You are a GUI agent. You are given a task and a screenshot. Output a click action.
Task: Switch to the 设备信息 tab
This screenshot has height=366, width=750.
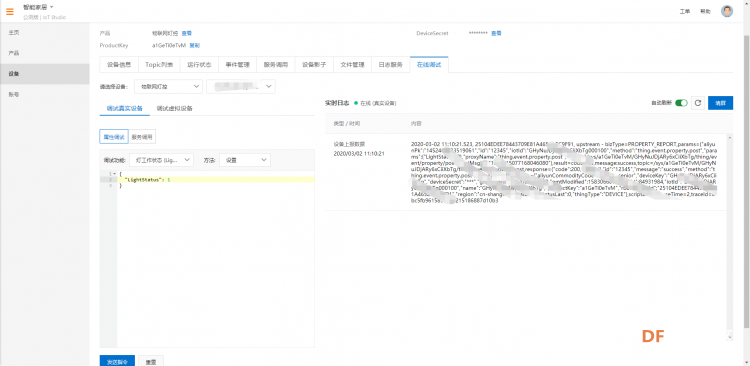(119, 65)
